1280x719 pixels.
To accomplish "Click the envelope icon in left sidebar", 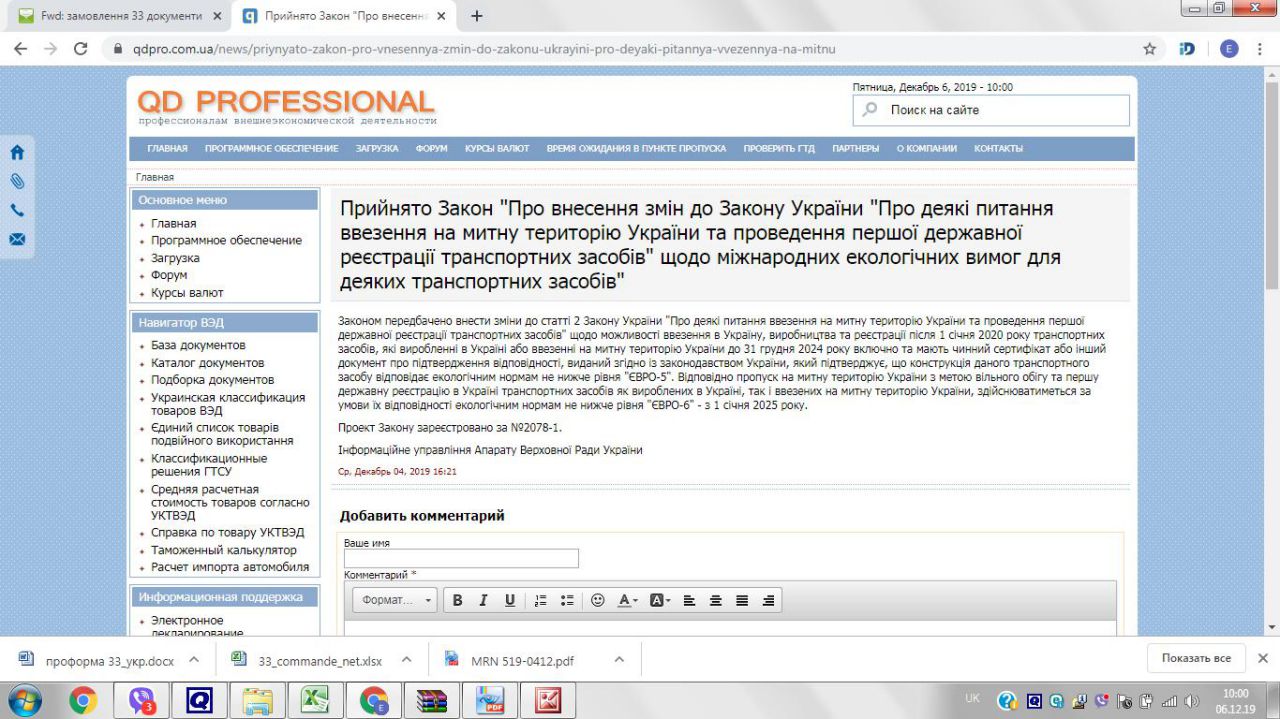I will coord(17,240).
